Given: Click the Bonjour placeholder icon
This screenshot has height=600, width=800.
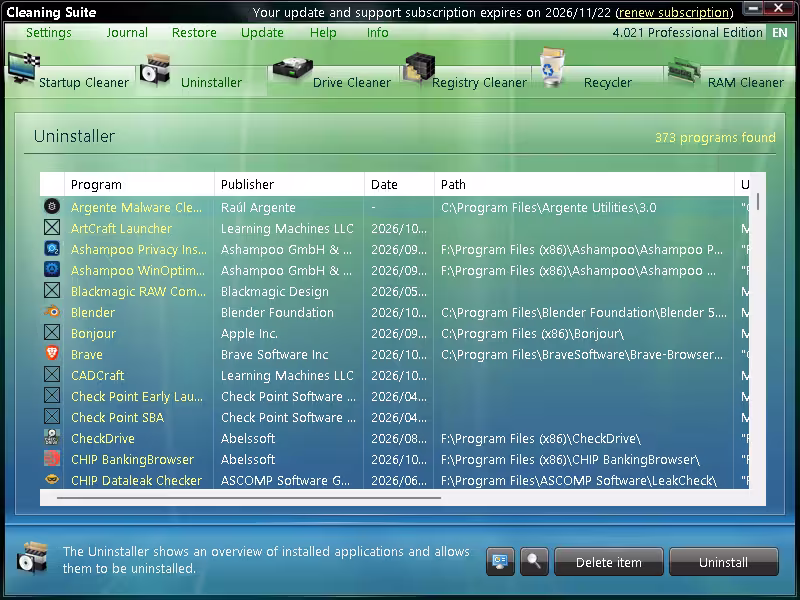Looking at the screenshot, I should (x=52, y=332).
